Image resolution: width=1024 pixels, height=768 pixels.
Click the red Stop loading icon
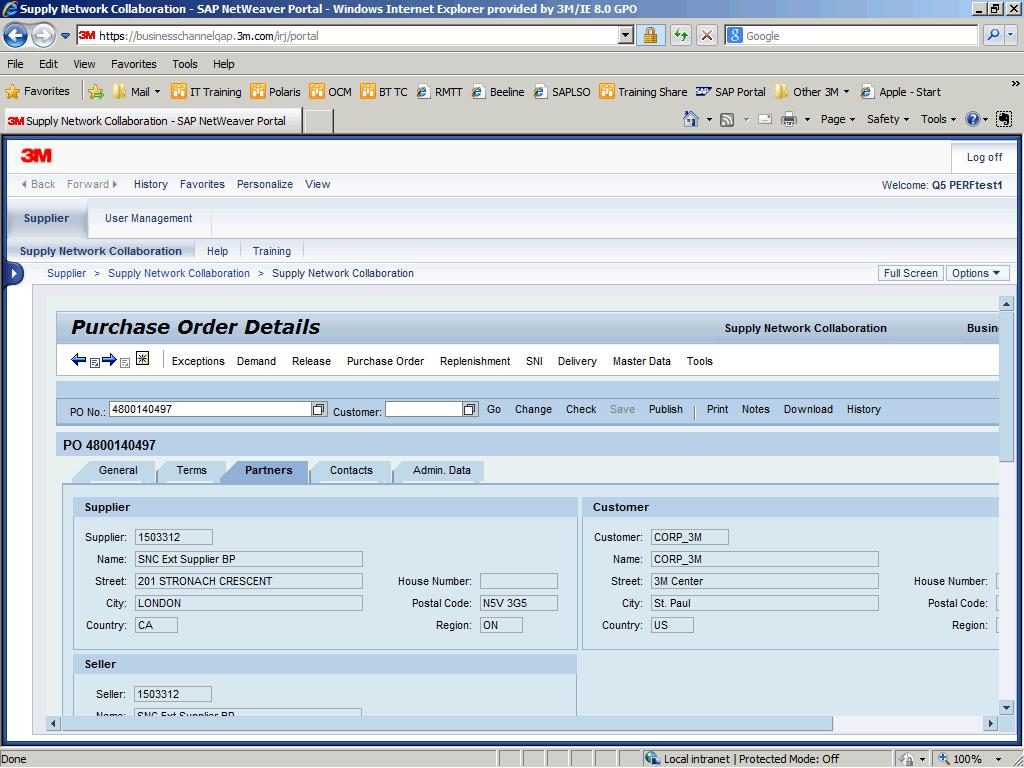(x=707, y=35)
